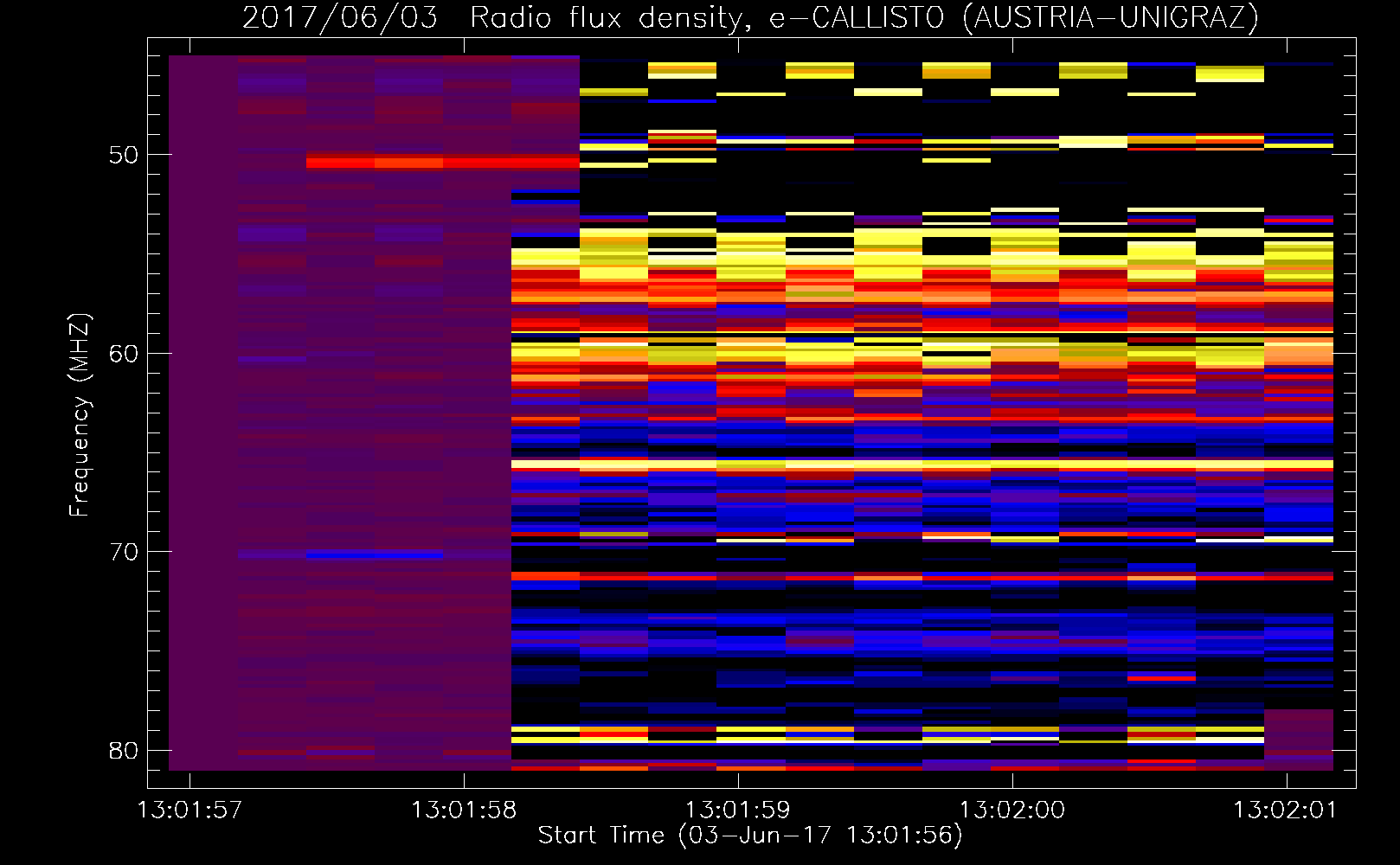Image resolution: width=1400 pixels, height=865 pixels.
Task: Click the 13:01:57 time tick label
Action: point(190,811)
